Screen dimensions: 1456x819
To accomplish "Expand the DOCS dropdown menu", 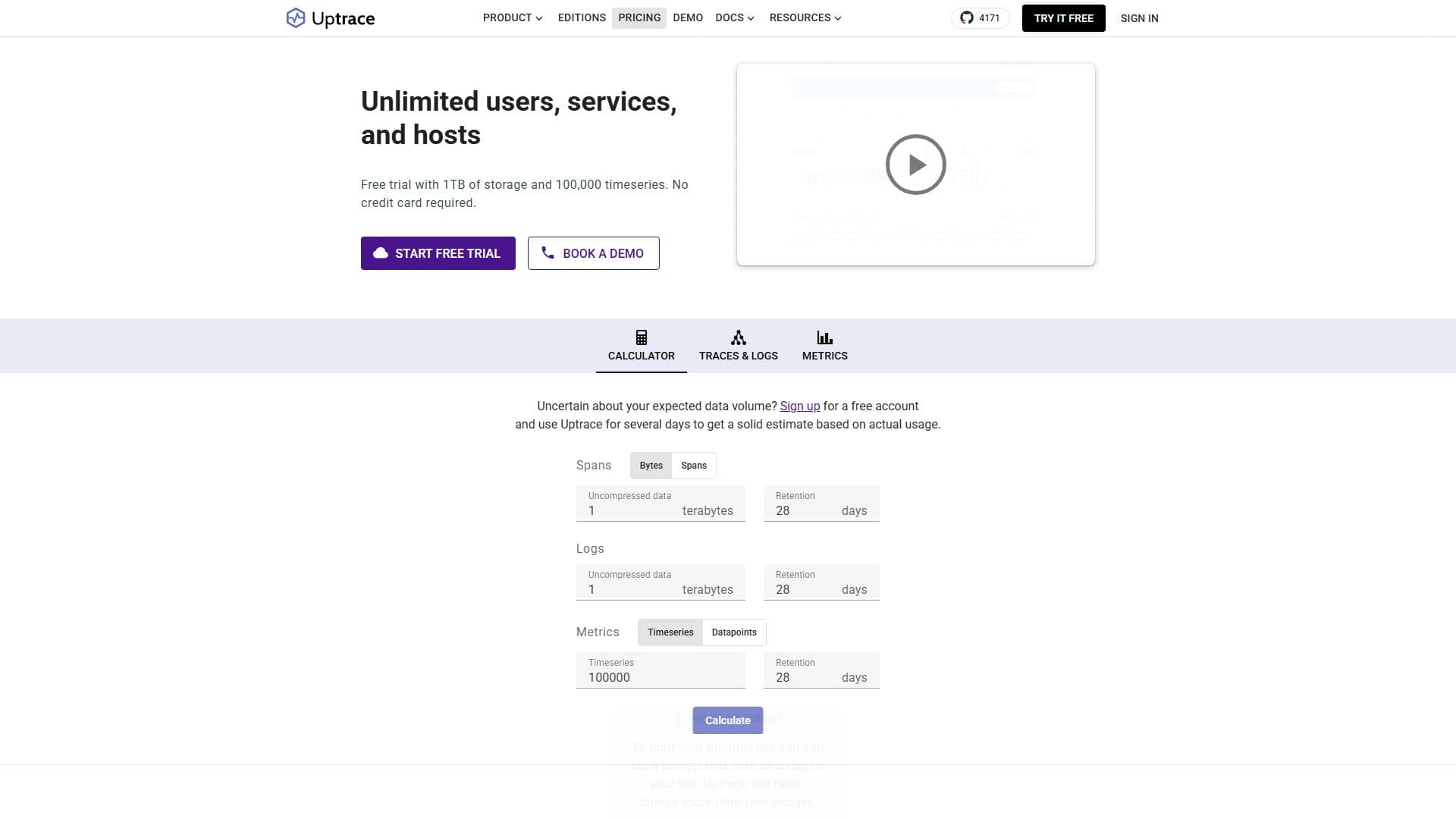I will (735, 18).
